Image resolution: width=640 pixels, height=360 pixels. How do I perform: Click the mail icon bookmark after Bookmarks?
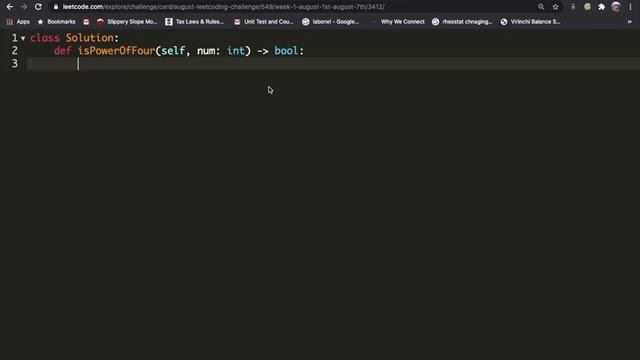pyautogui.click(x=86, y=22)
